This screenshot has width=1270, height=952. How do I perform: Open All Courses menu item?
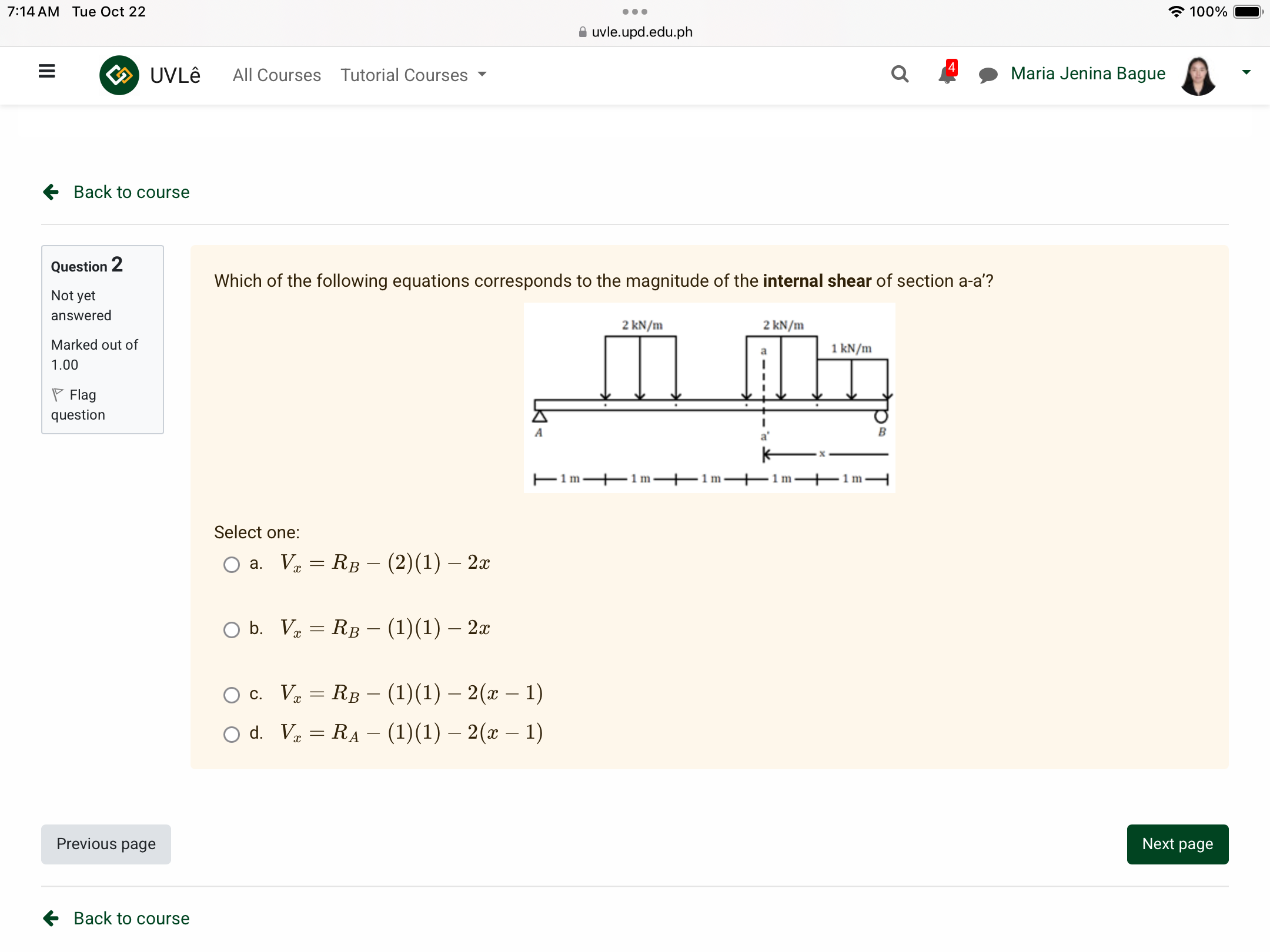tap(276, 74)
